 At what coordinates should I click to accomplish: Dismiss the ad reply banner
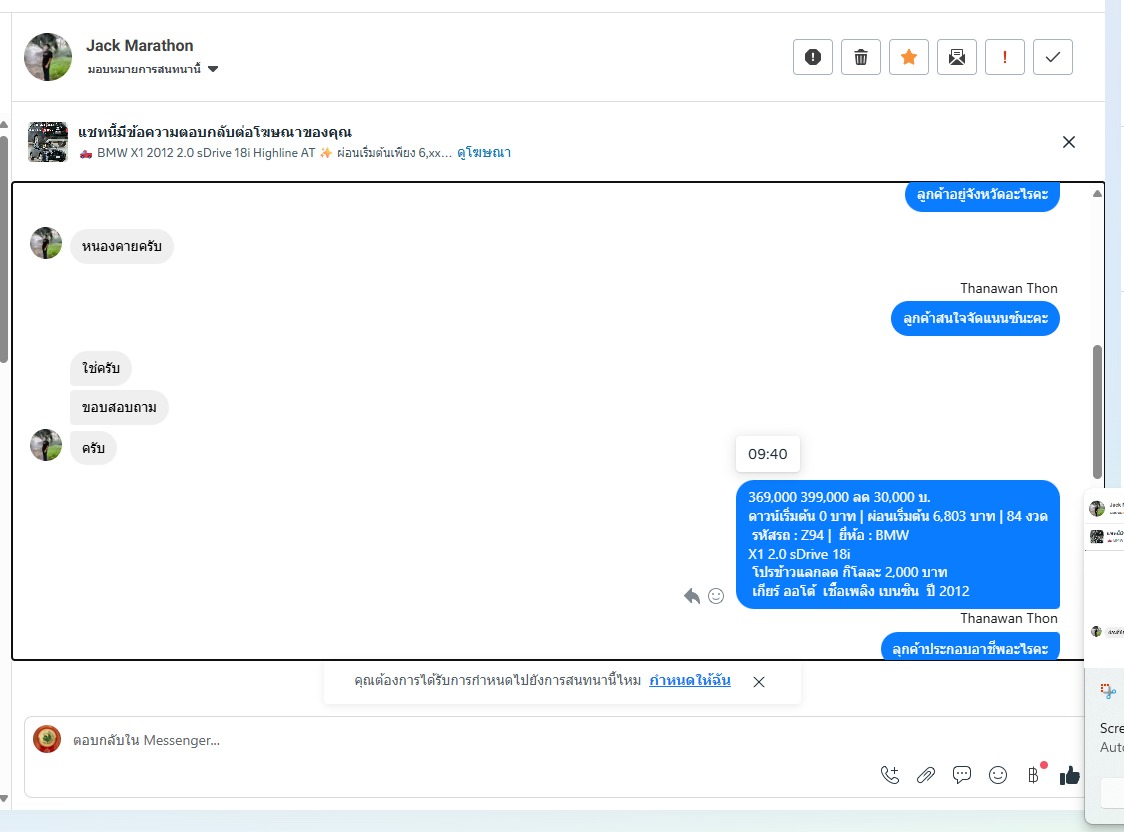click(1069, 142)
